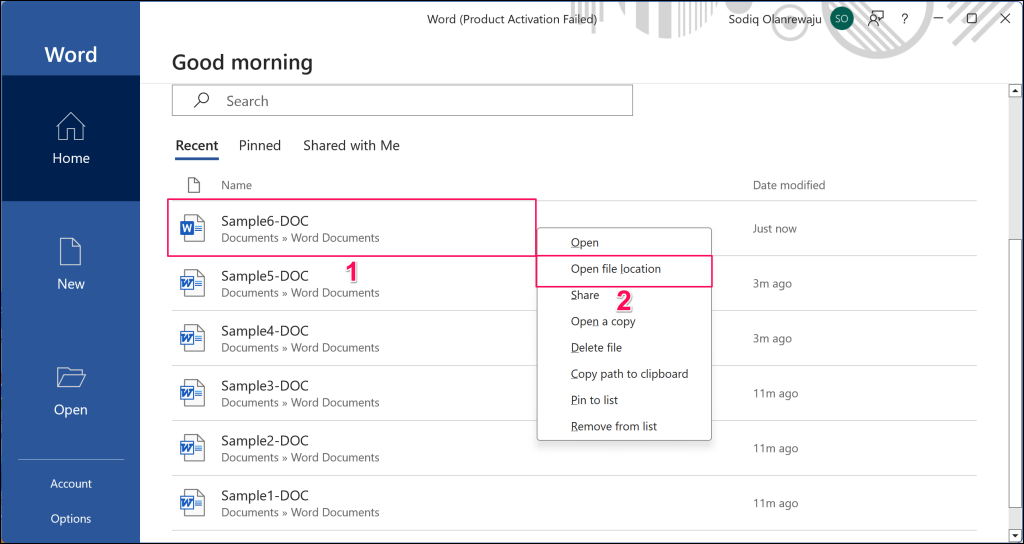Click the user account avatar SO
Image resolution: width=1024 pixels, height=544 pixels.
pyautogui.click(x=842, y=18)
